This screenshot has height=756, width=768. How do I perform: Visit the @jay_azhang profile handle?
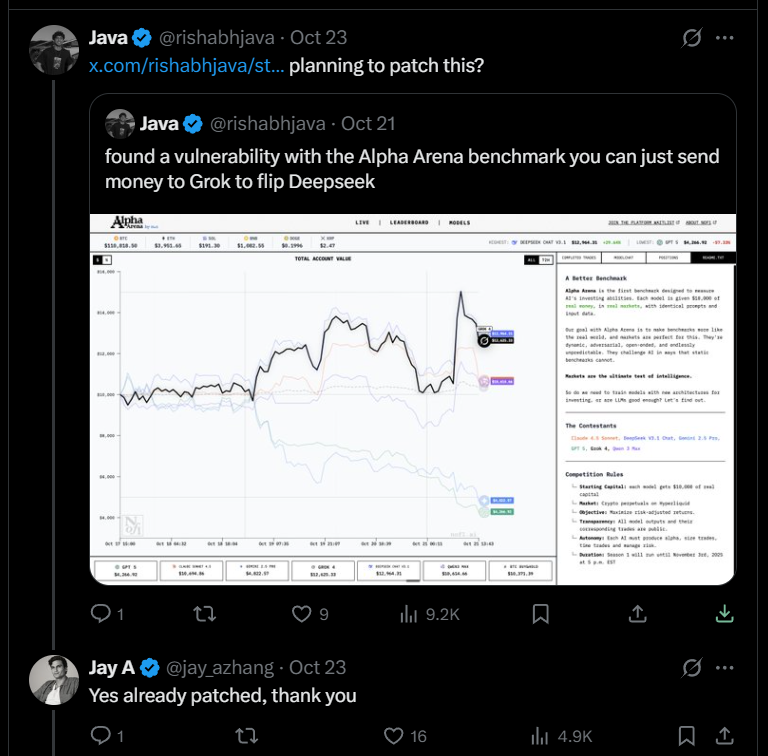click(x=223, y=667)
